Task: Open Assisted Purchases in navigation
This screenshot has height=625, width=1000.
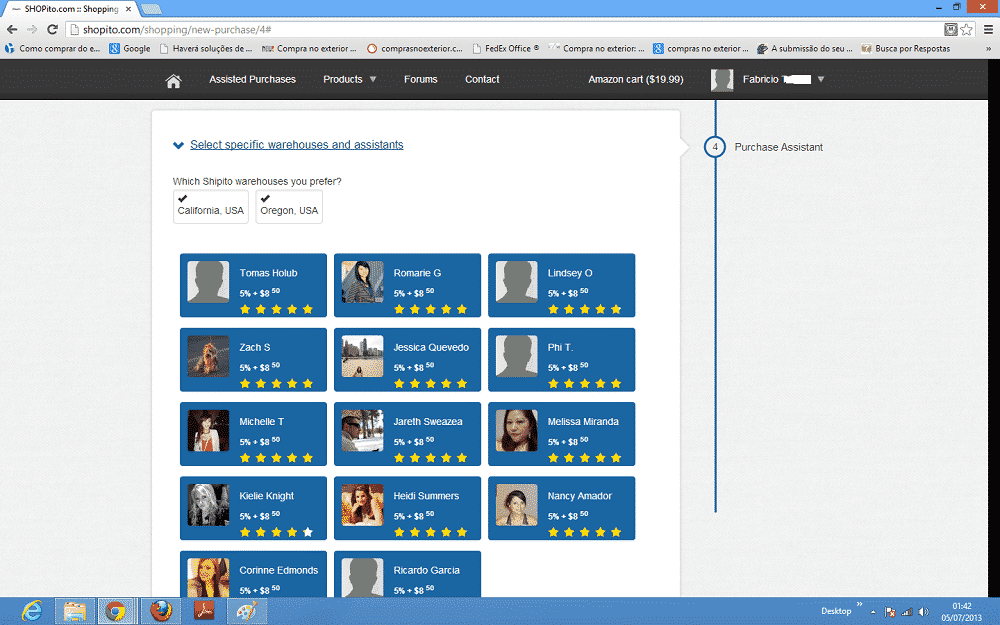Action: click(252, 79)
